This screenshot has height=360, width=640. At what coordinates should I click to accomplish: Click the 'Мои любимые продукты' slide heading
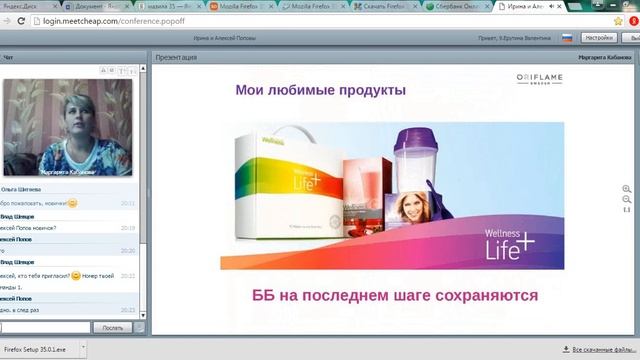(x=320, y=90)
